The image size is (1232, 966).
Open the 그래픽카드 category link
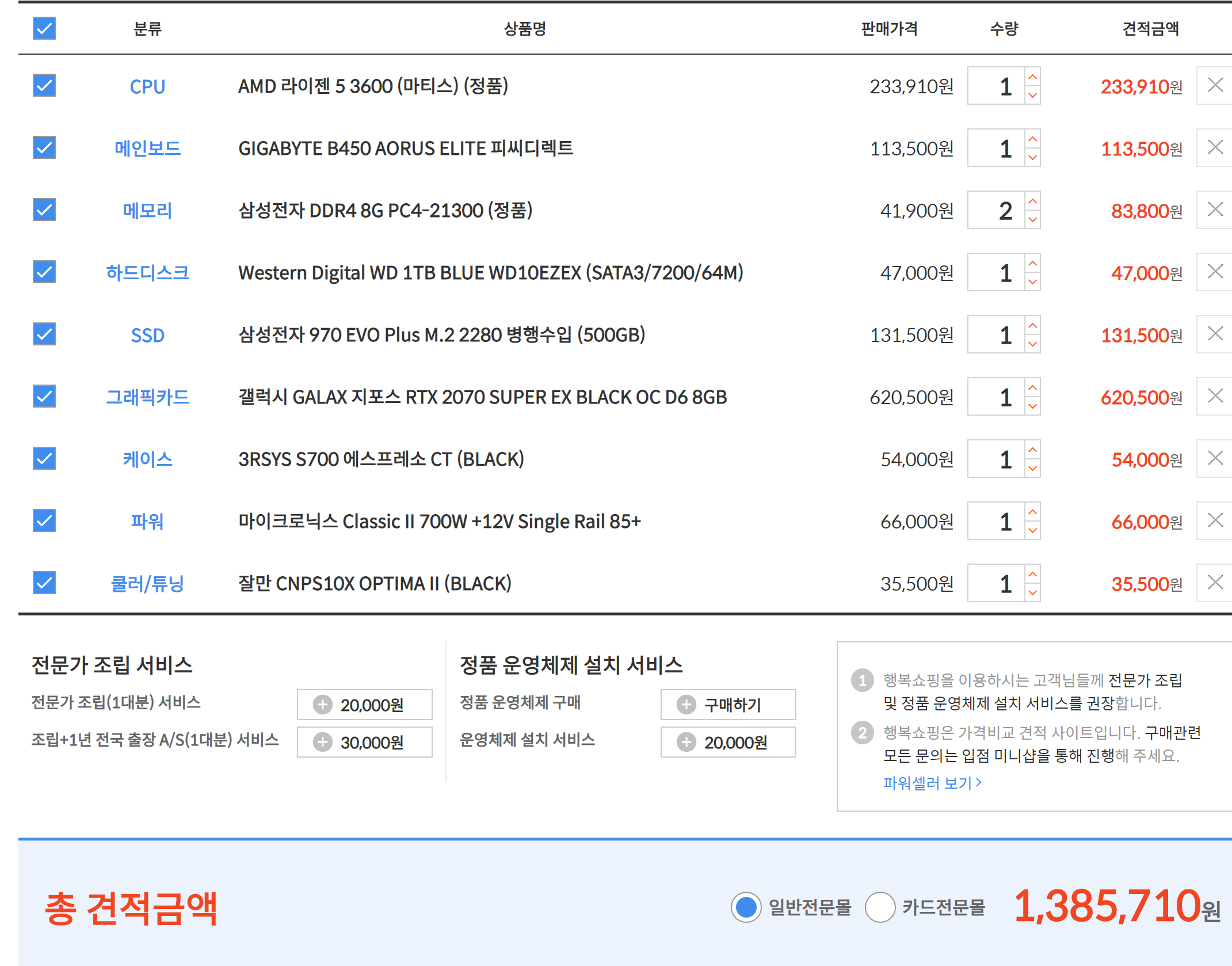click(x=147, y=397)
